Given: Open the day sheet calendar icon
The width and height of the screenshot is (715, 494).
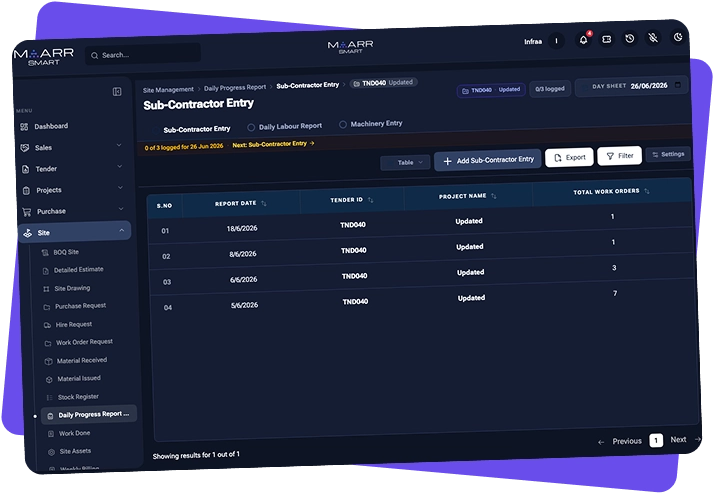Looking at the screenshot, I should pyautogui.click(x=678, y=85).
